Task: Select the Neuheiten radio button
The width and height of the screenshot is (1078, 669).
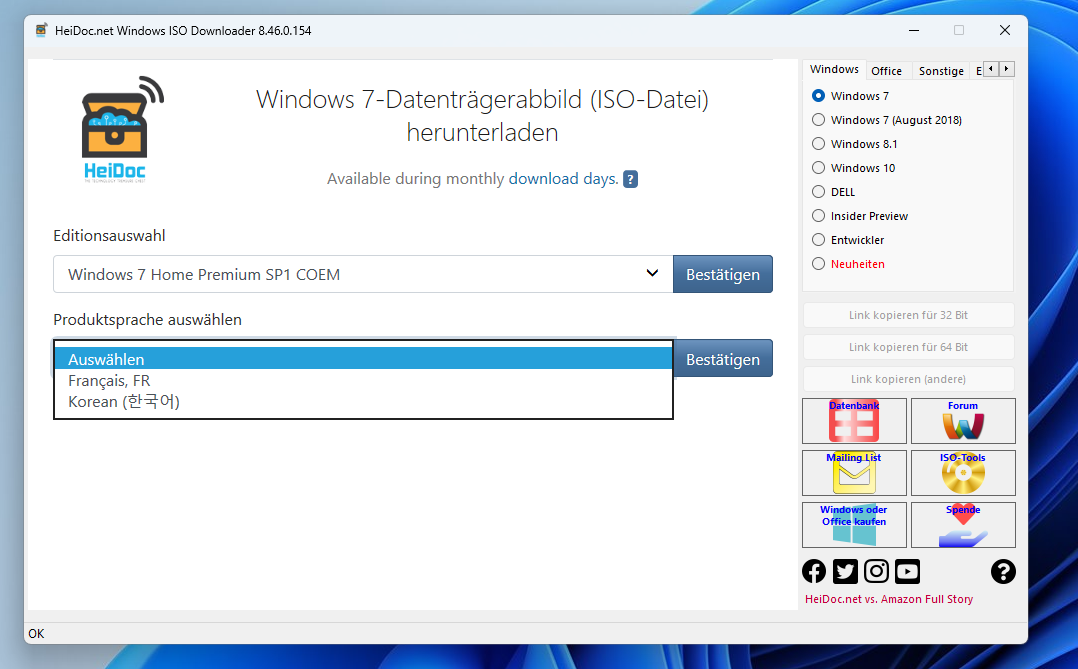Action: click(x=818, y=264)
